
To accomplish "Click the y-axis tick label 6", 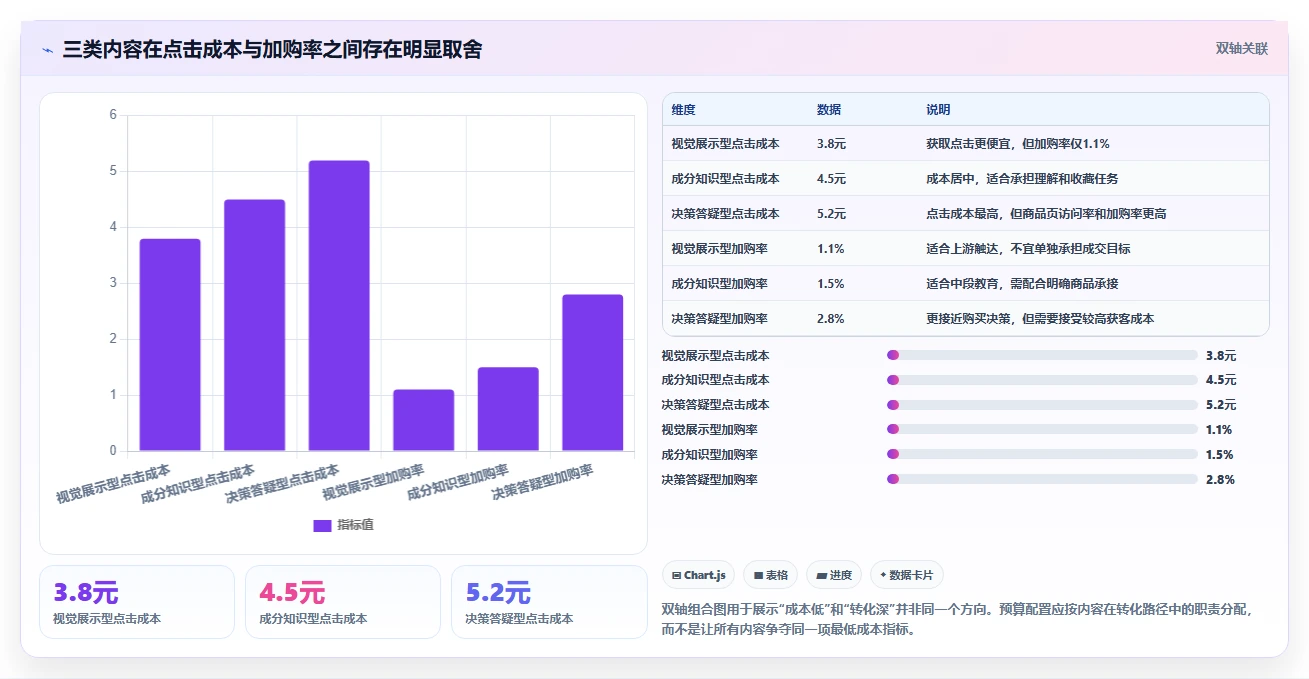I will (x=113, y=115).
